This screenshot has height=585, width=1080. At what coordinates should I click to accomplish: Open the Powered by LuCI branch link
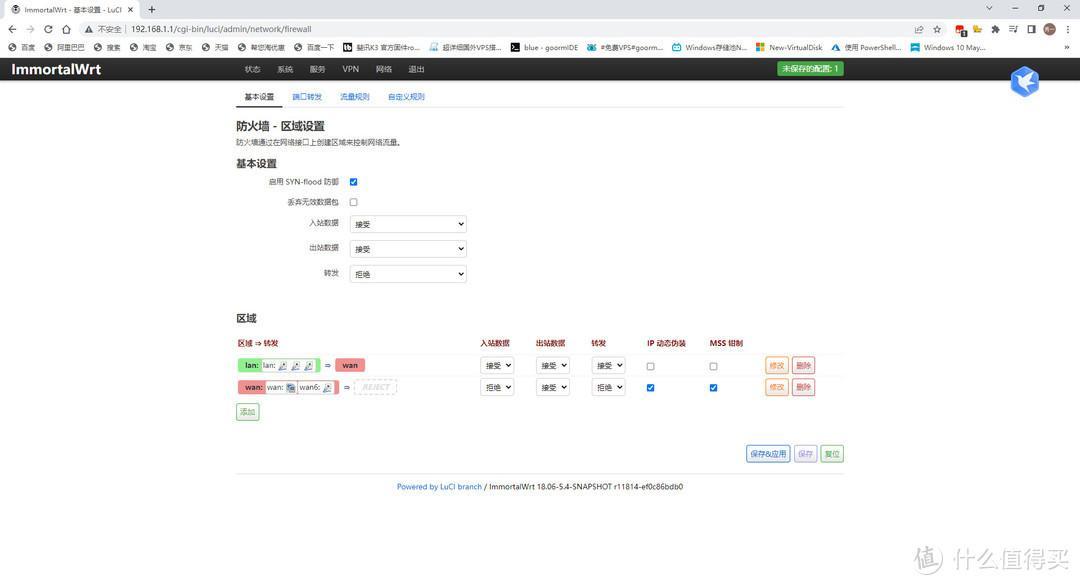pos(439,486)
